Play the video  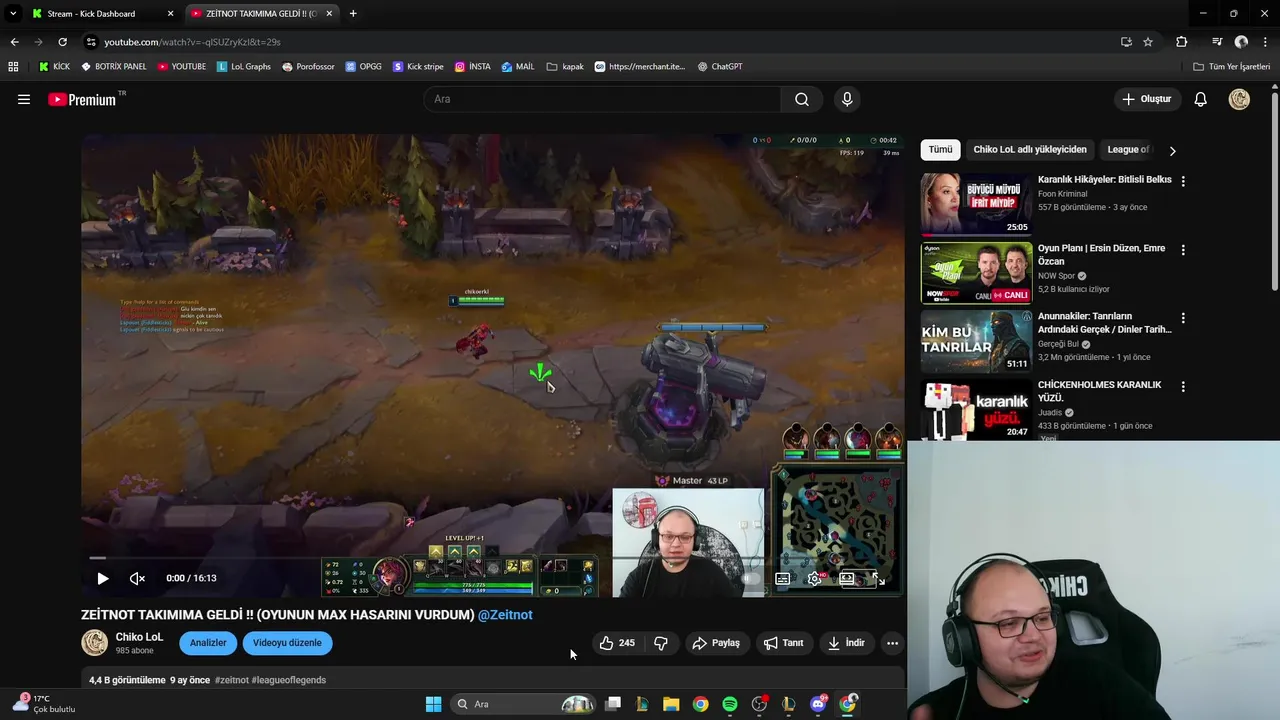pos(102,578)
